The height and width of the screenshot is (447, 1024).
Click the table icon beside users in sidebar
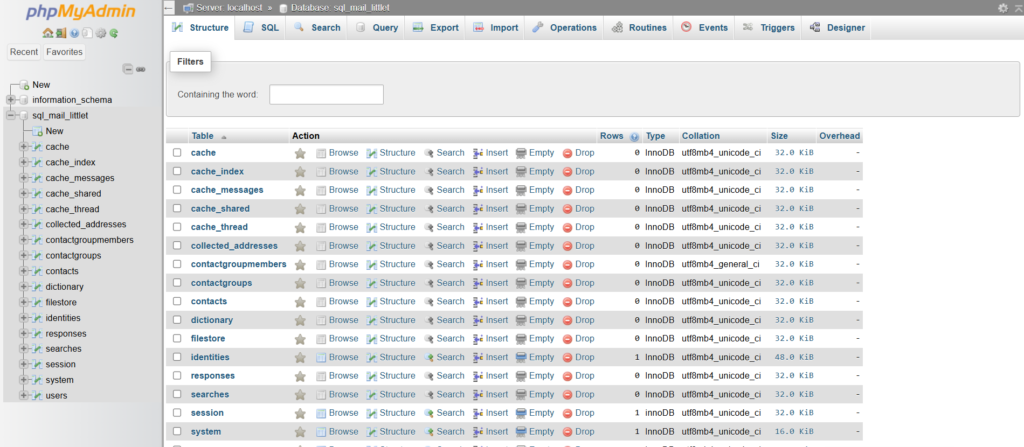tap(38, 395)
